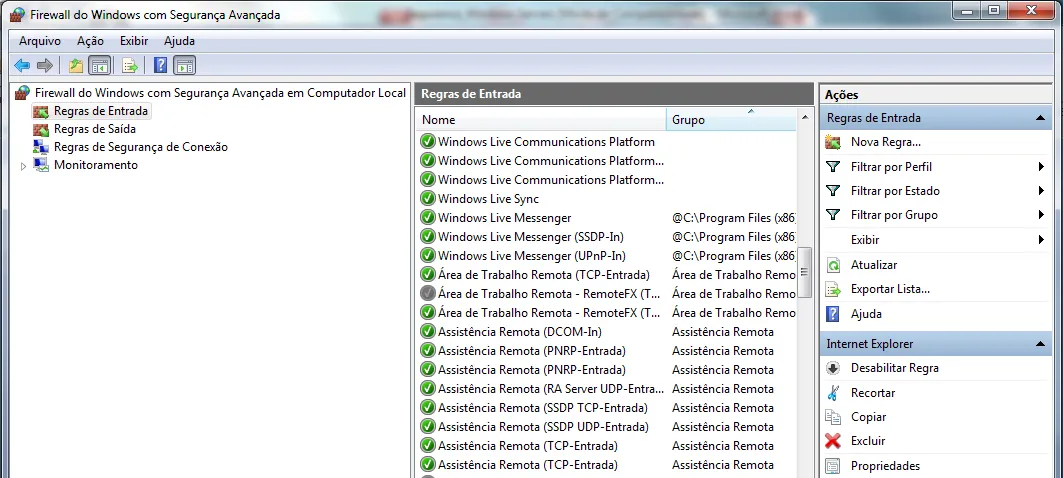1063x478 pixels.
Task: Click the Regras de Saída tree icon
Action: (41, 129)
